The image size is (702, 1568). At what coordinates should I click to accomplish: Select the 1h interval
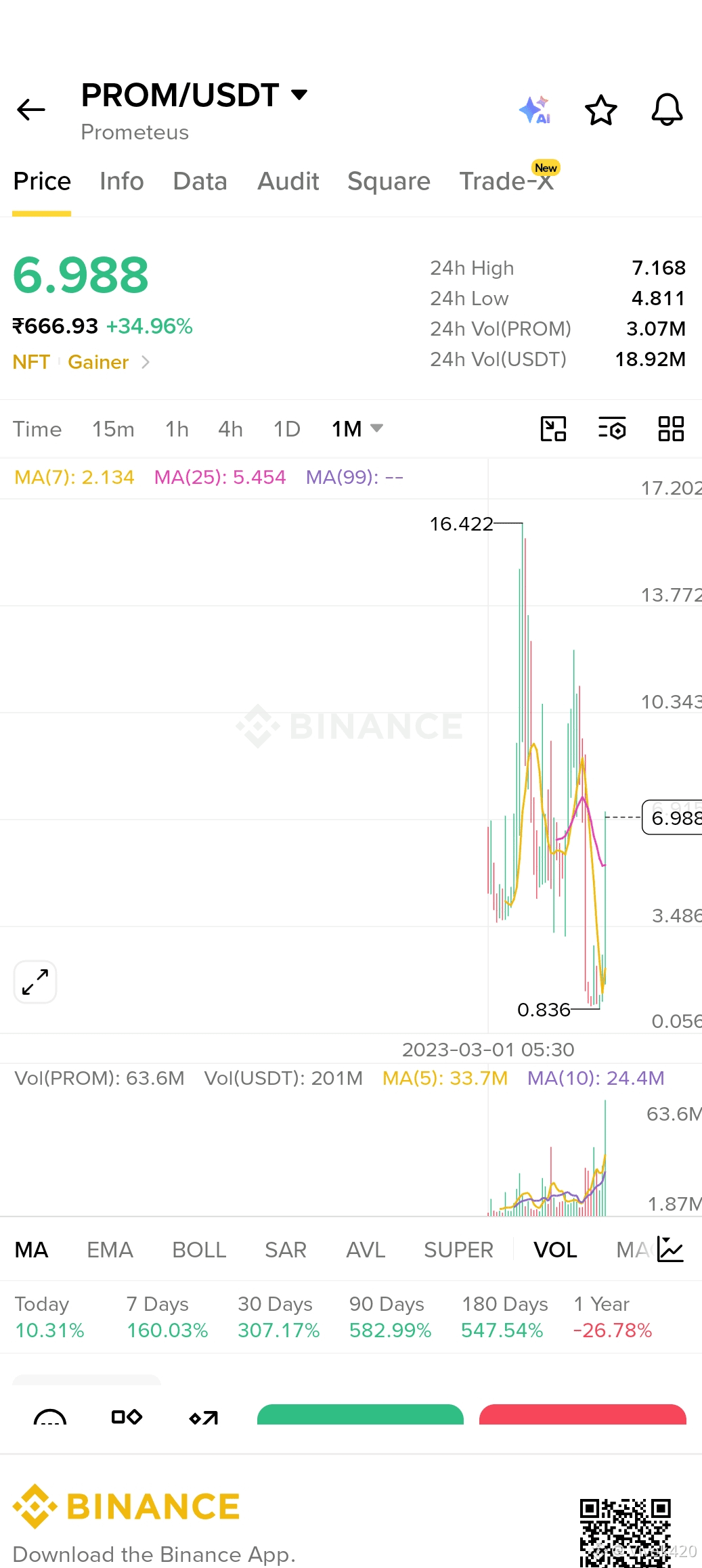coord(177,429)
